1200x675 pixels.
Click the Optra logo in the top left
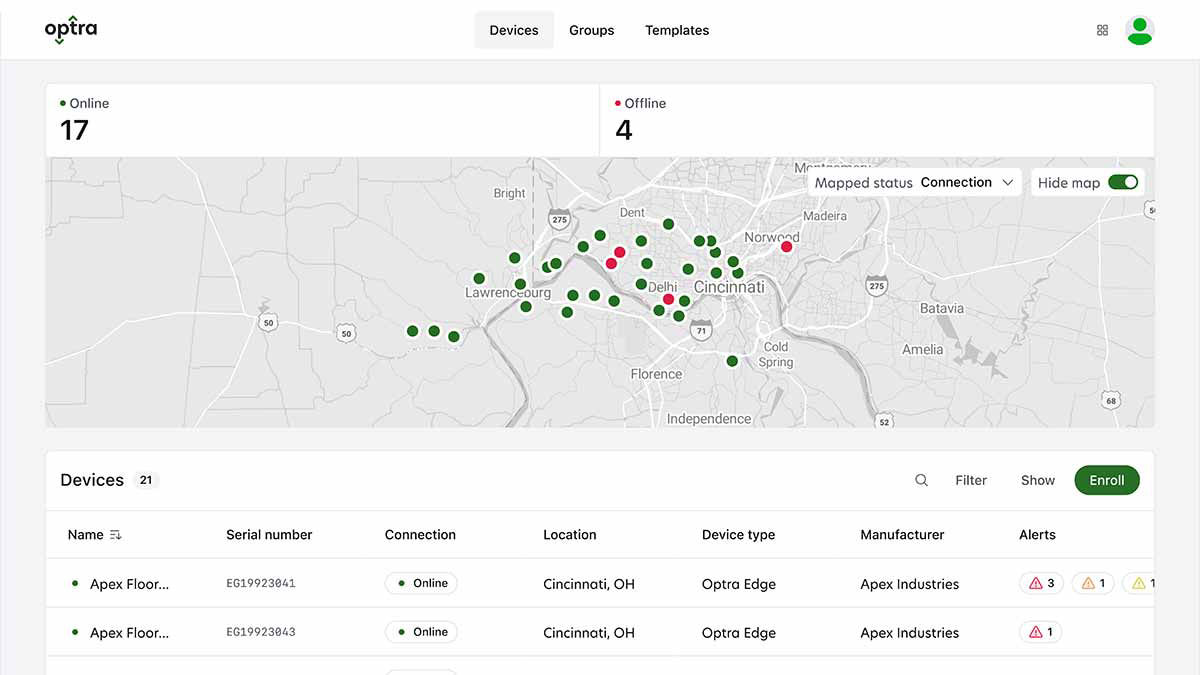(x=70, y=29)
